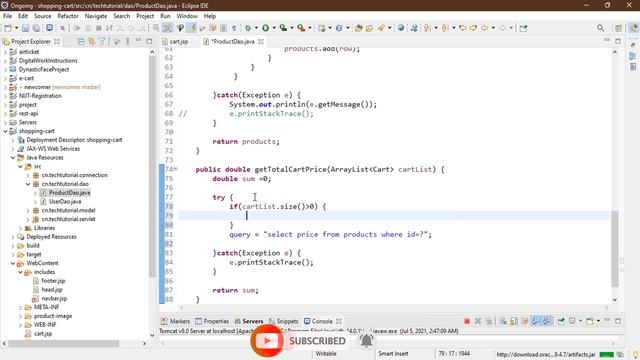The height and width of the screenshot is (360, 640).
Task: Open the New wizard dropdown arrow
Action: [16, 28]
